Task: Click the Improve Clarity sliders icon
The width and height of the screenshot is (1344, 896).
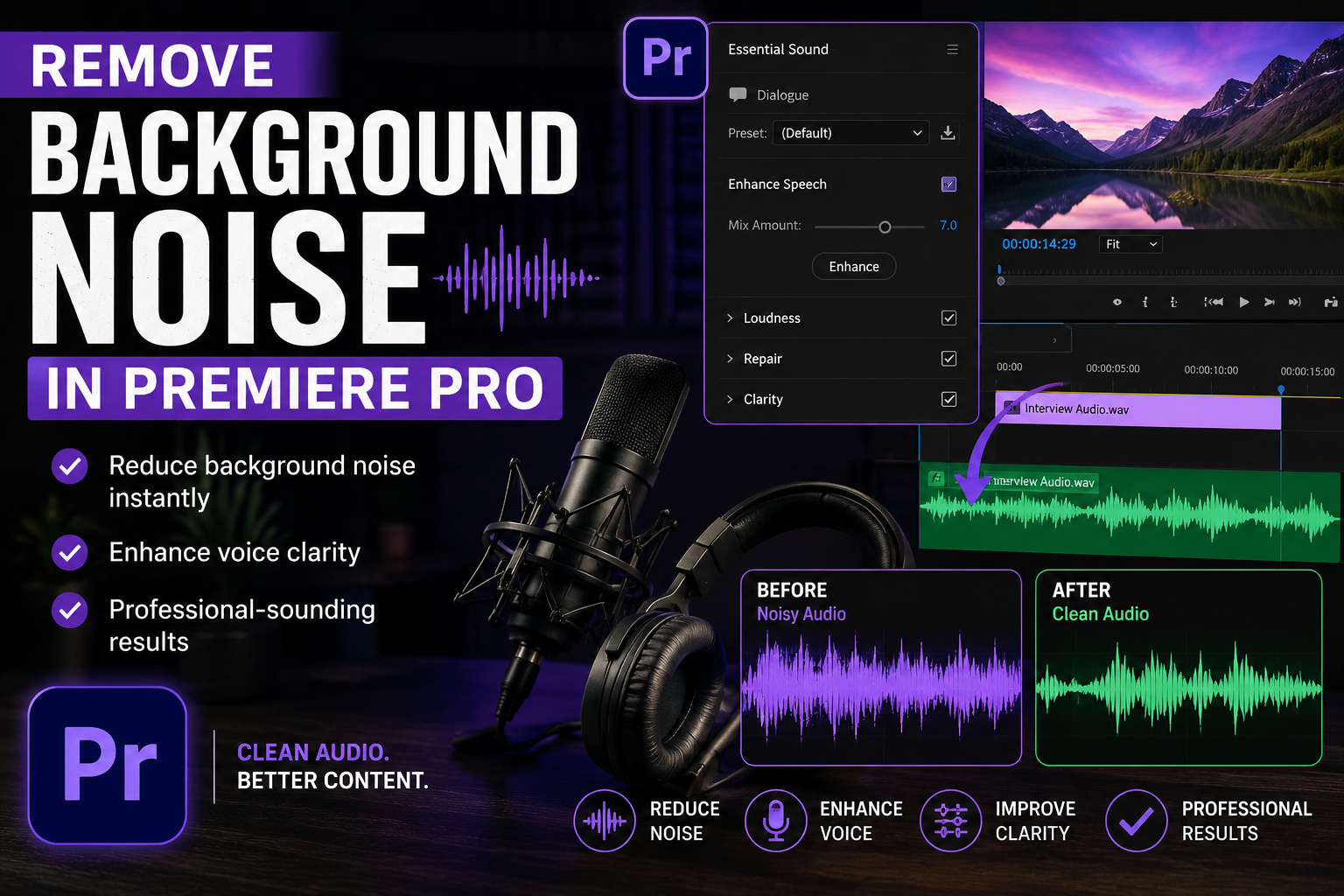Action: 950,821
